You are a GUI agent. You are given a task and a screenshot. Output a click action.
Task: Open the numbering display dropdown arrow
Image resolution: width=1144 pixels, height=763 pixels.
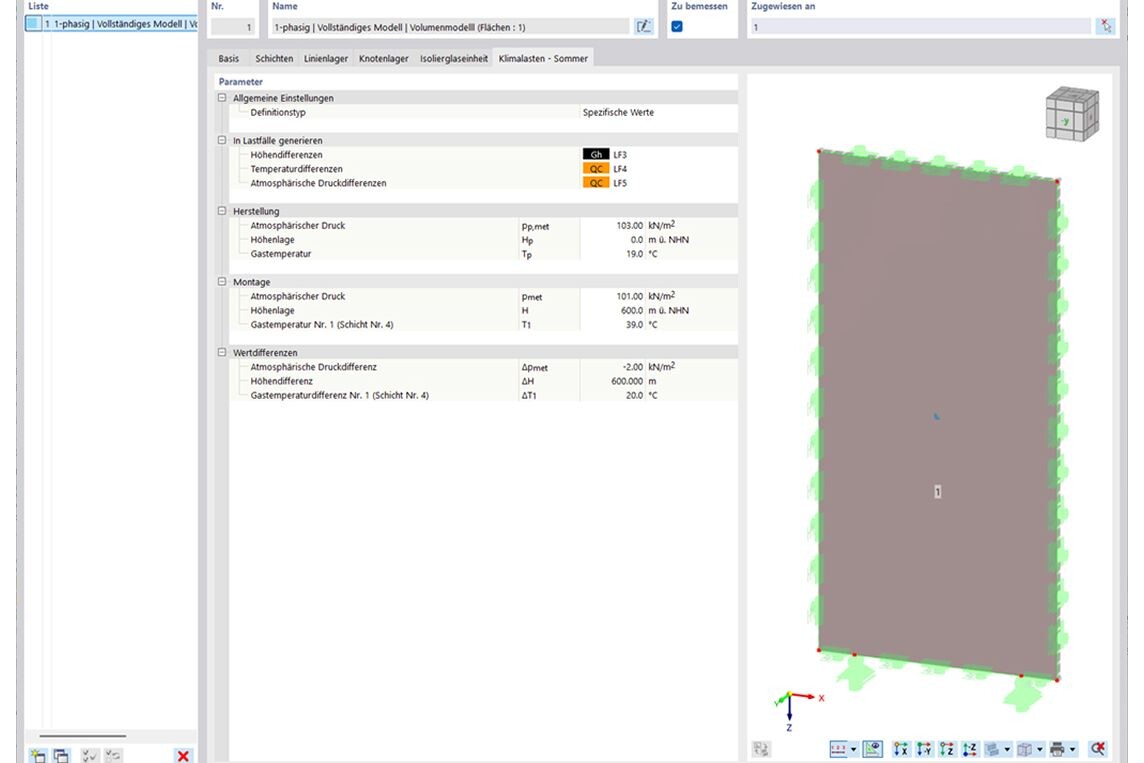click(x=854, y=749)
